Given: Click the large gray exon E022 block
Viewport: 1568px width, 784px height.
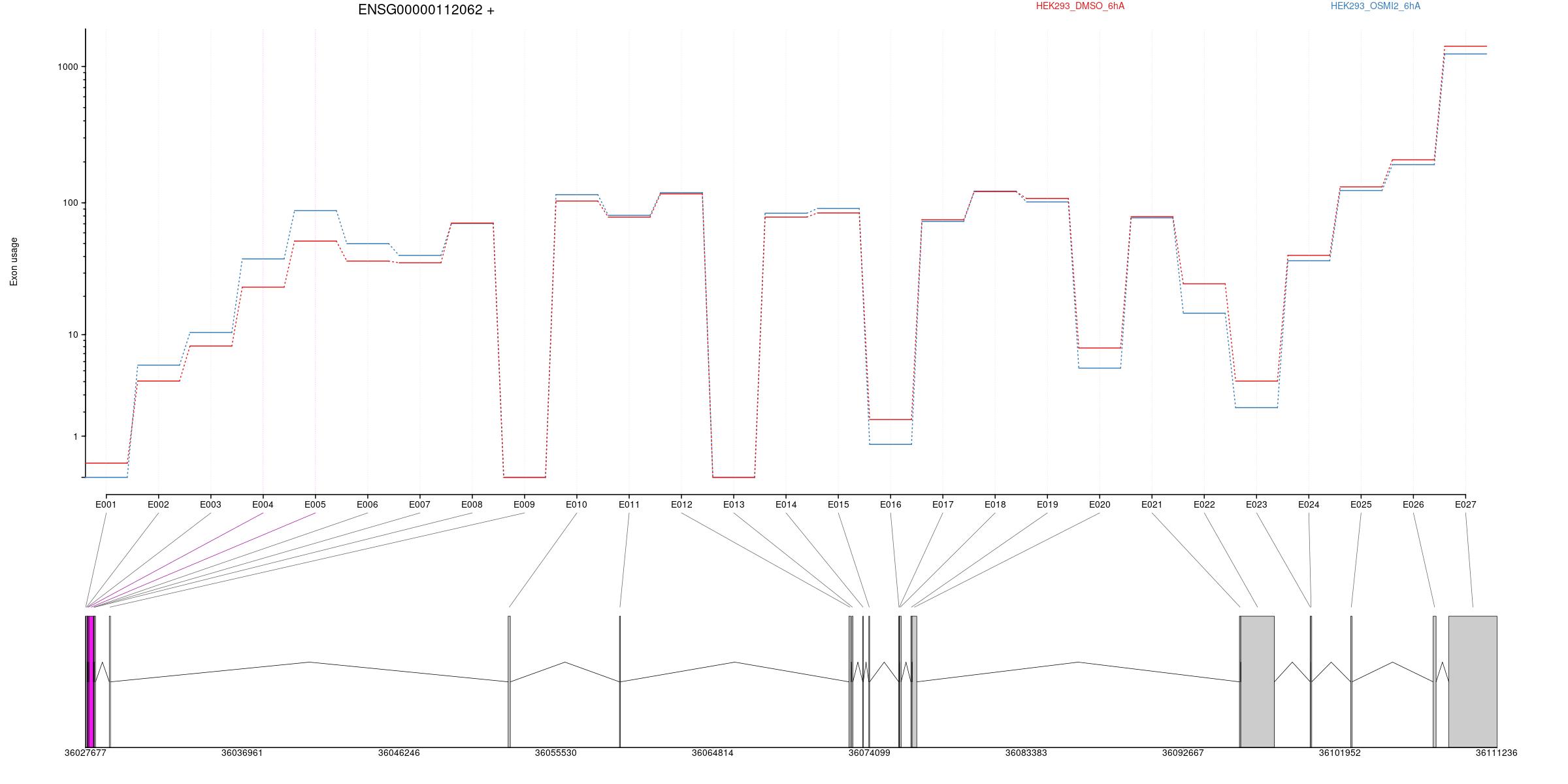Looking at the screenshot, I should click(x=1258, y=681).
